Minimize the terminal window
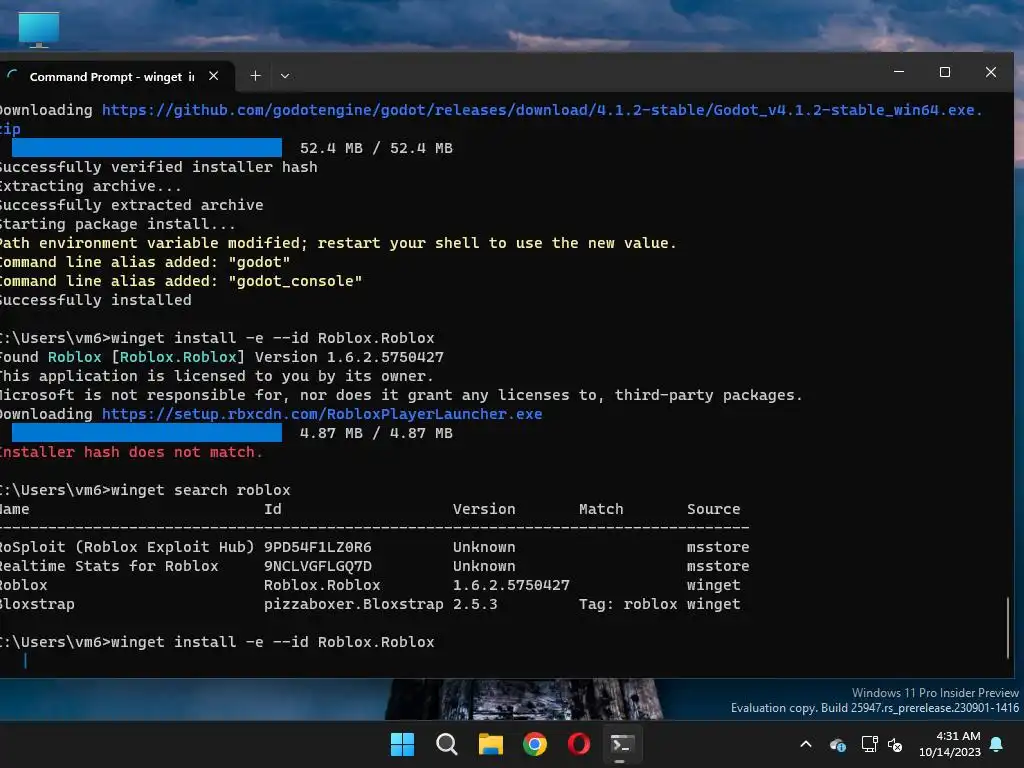The image size is (1024, 768). click(899, 72)
